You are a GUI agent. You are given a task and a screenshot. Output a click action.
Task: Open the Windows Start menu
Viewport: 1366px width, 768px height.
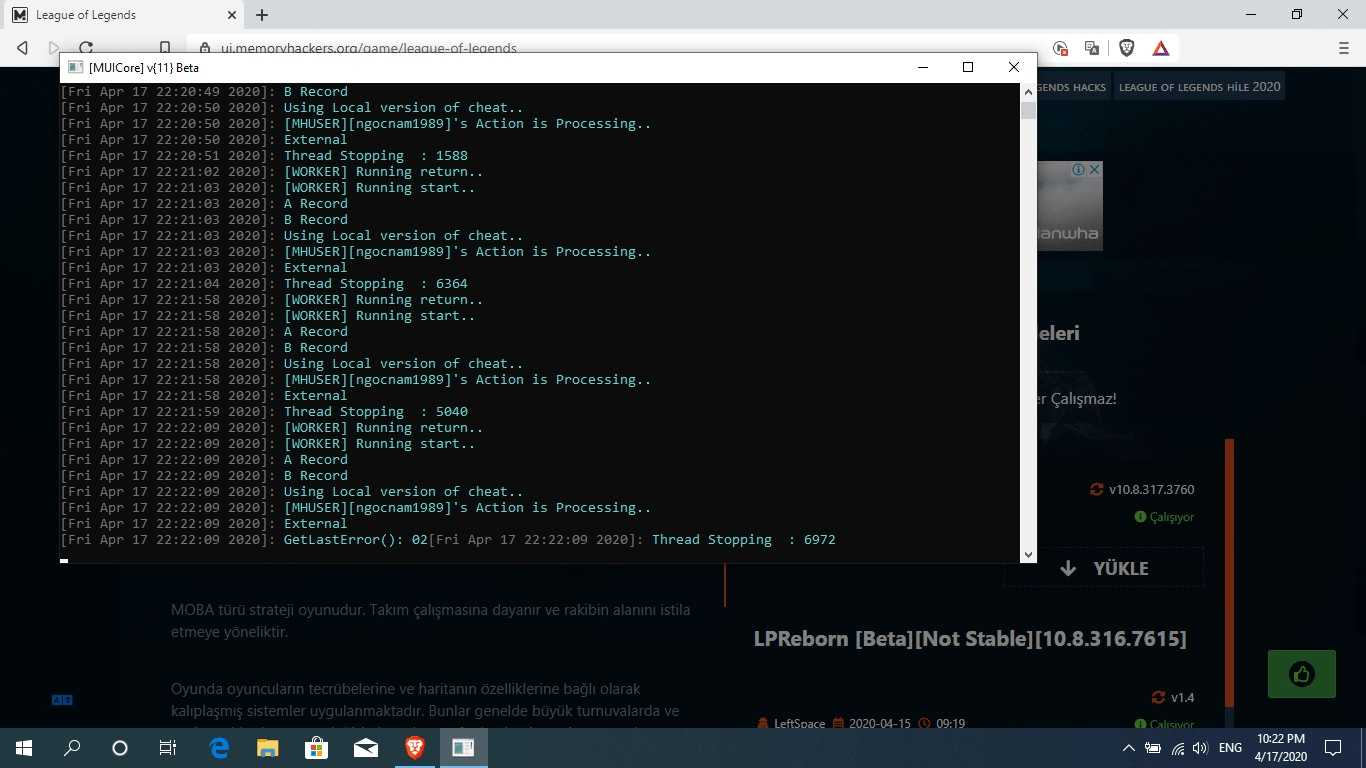click(23, 748)
